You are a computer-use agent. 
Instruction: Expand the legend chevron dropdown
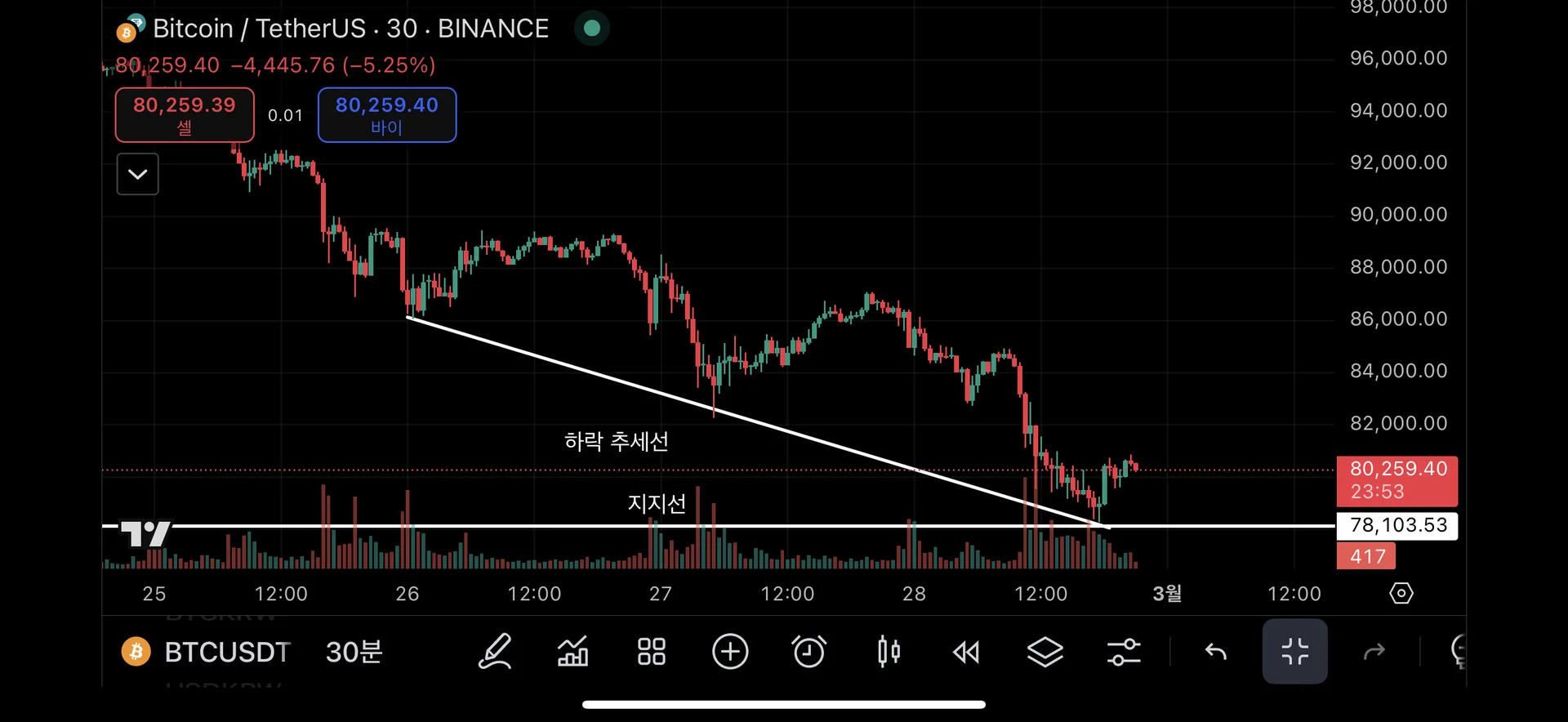(x=138, y=174)
